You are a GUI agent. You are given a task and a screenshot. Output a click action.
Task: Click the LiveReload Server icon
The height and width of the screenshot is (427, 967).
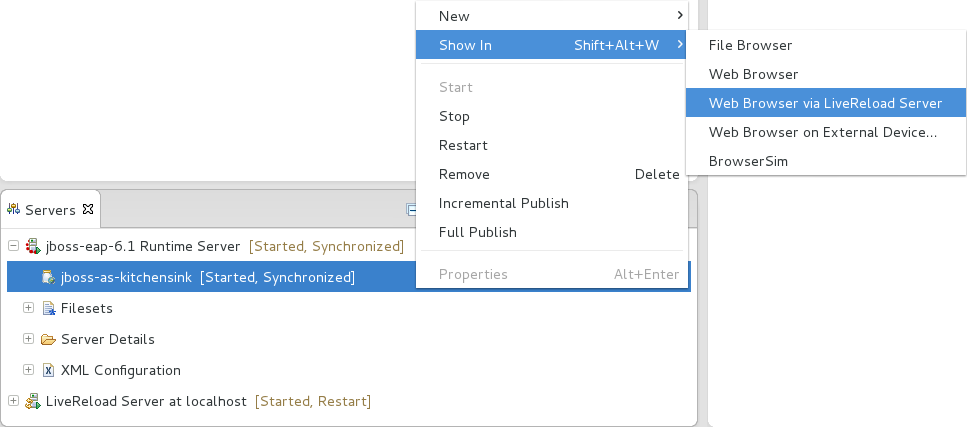[32, 401]
